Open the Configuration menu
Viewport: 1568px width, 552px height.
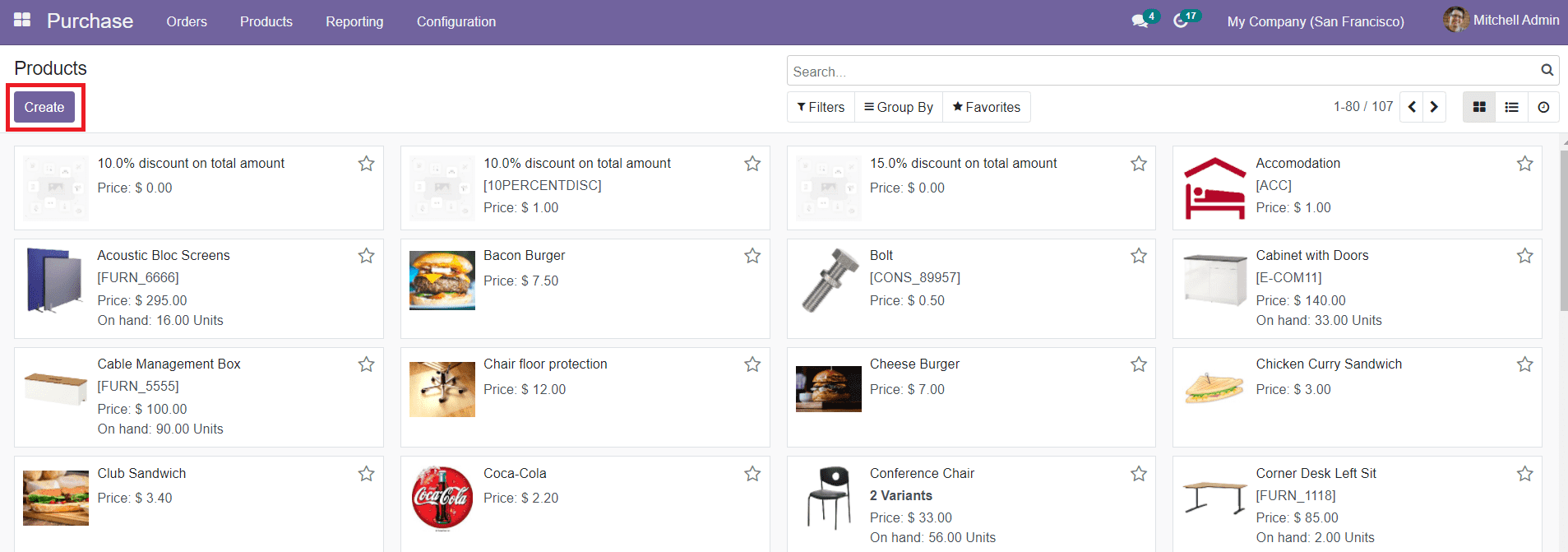pyautogui.click(x=456, y=21)
